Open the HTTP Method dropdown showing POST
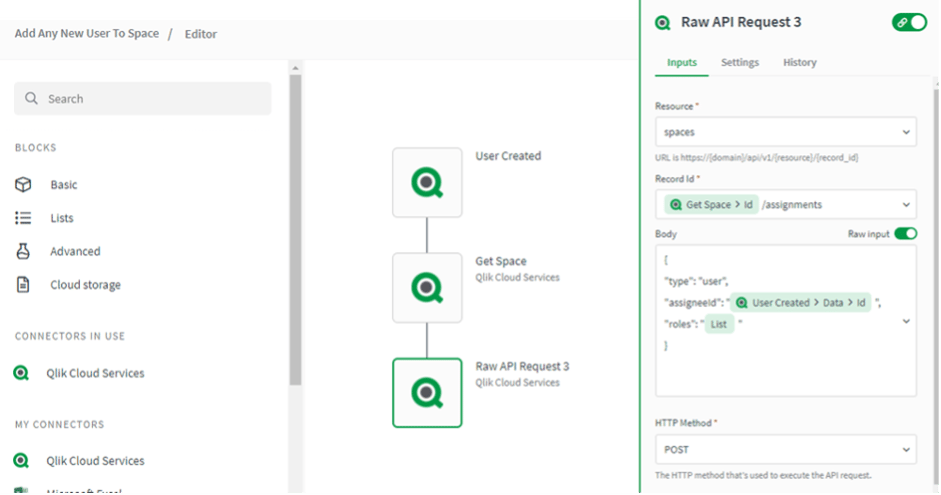Viewport: 941px width, 495px height. [x=786, y=449]
